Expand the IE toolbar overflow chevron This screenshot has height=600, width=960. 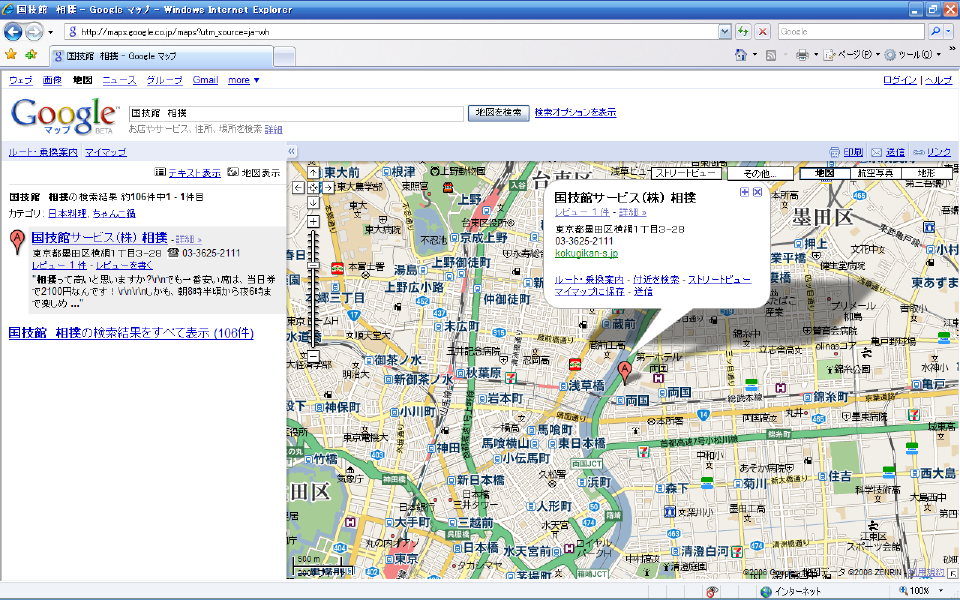click(x=952, y=48)
